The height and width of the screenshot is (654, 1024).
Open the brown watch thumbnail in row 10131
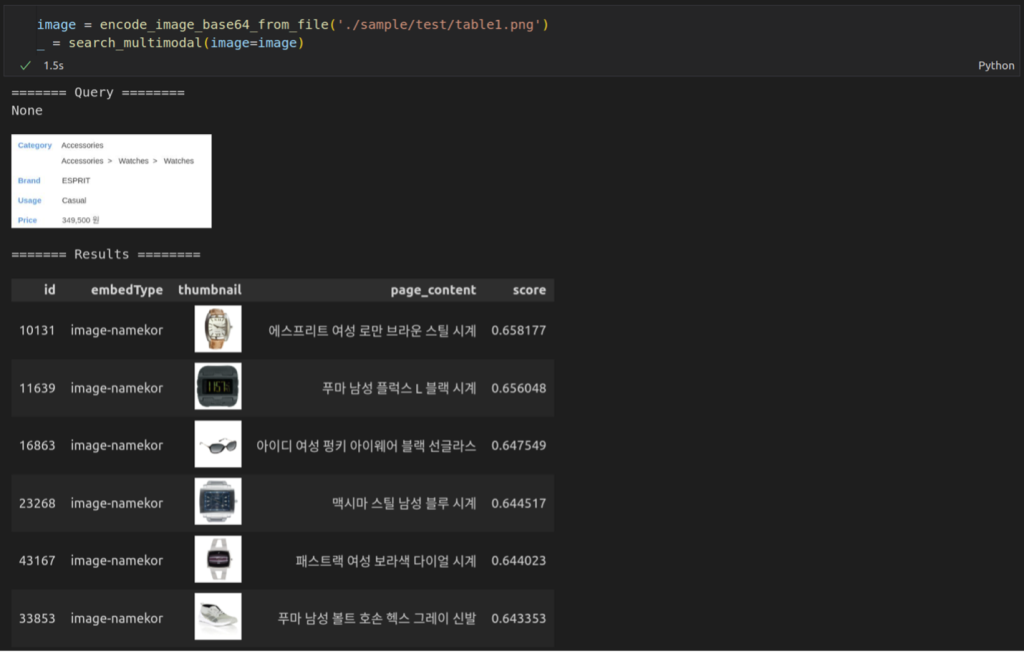[218, 329]
